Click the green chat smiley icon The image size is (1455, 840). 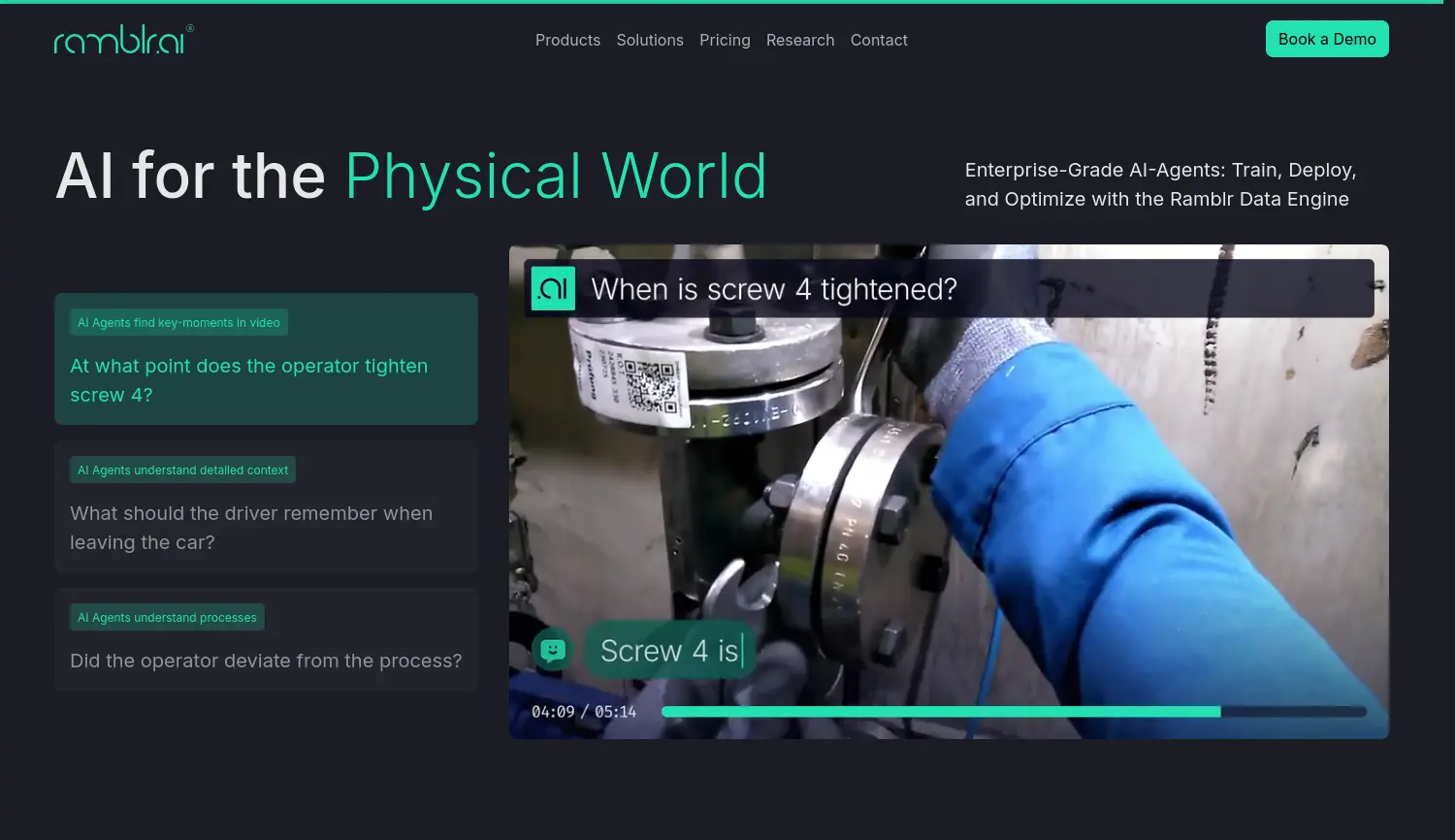tap(553, 650)
